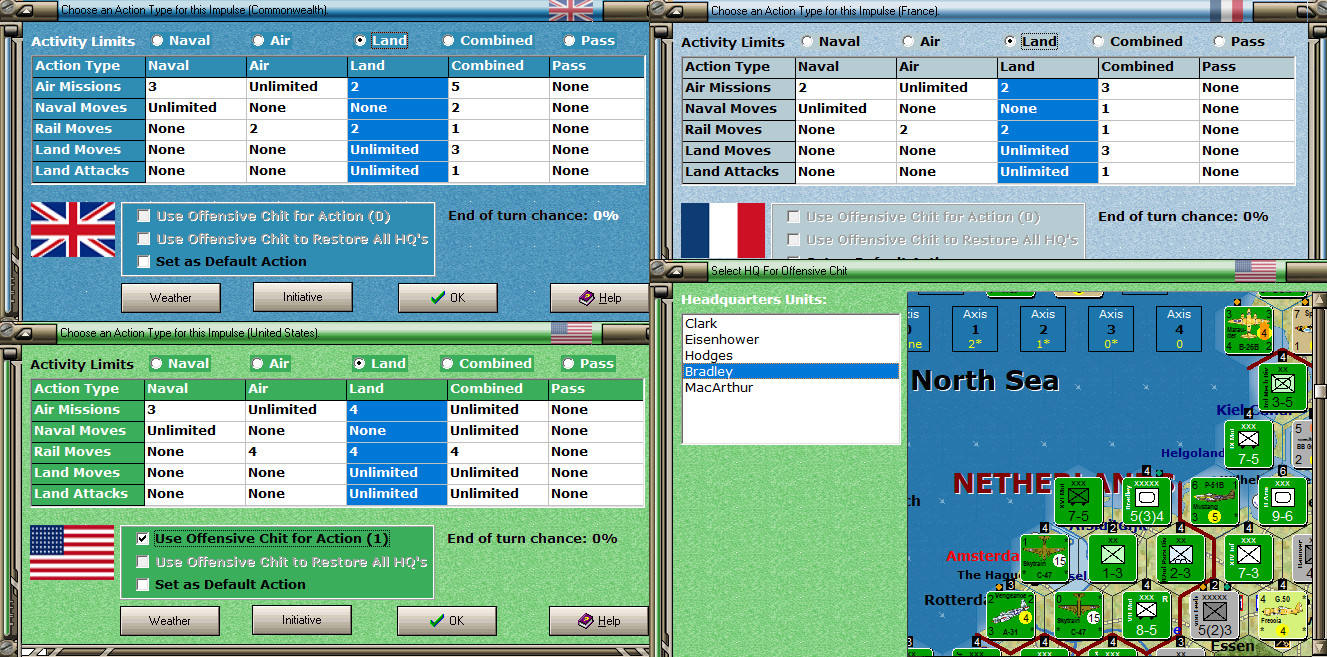Click the Axis 2 impulse track box

[x=1043, y=328]
